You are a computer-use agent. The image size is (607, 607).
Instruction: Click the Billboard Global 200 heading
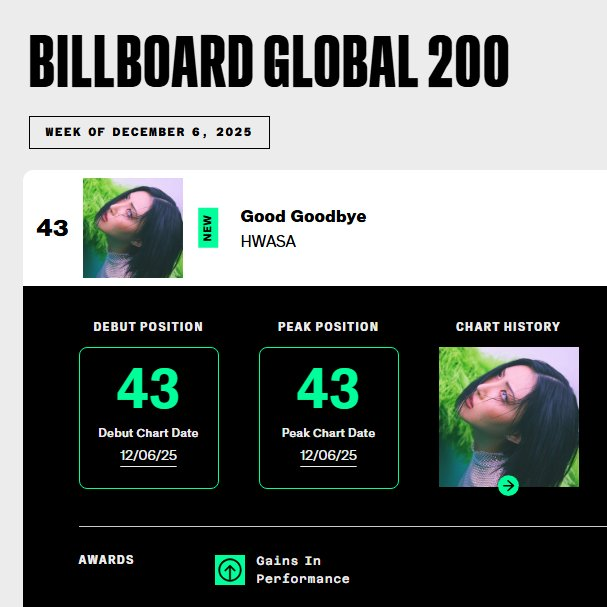coord(269,62)
